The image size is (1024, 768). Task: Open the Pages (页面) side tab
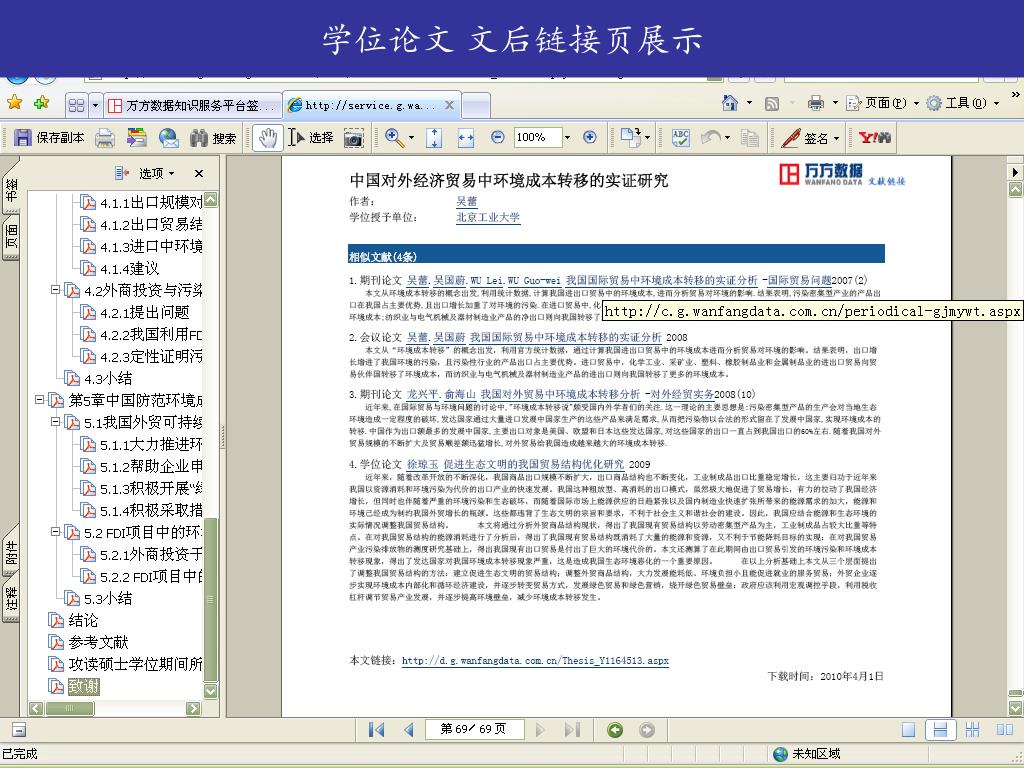click(11, 236)
